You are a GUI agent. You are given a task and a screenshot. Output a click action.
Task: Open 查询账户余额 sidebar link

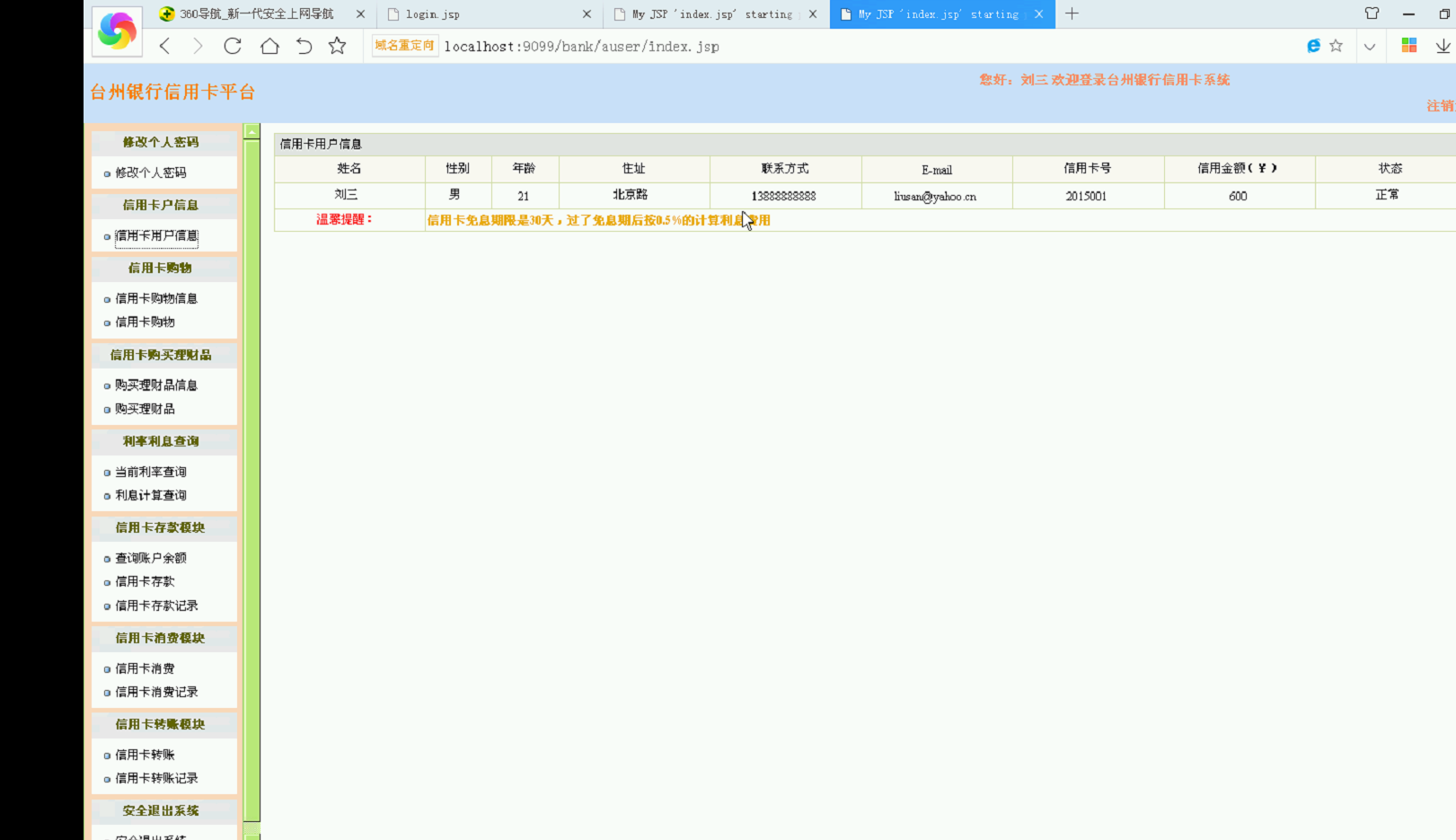[x=151, y=558]
